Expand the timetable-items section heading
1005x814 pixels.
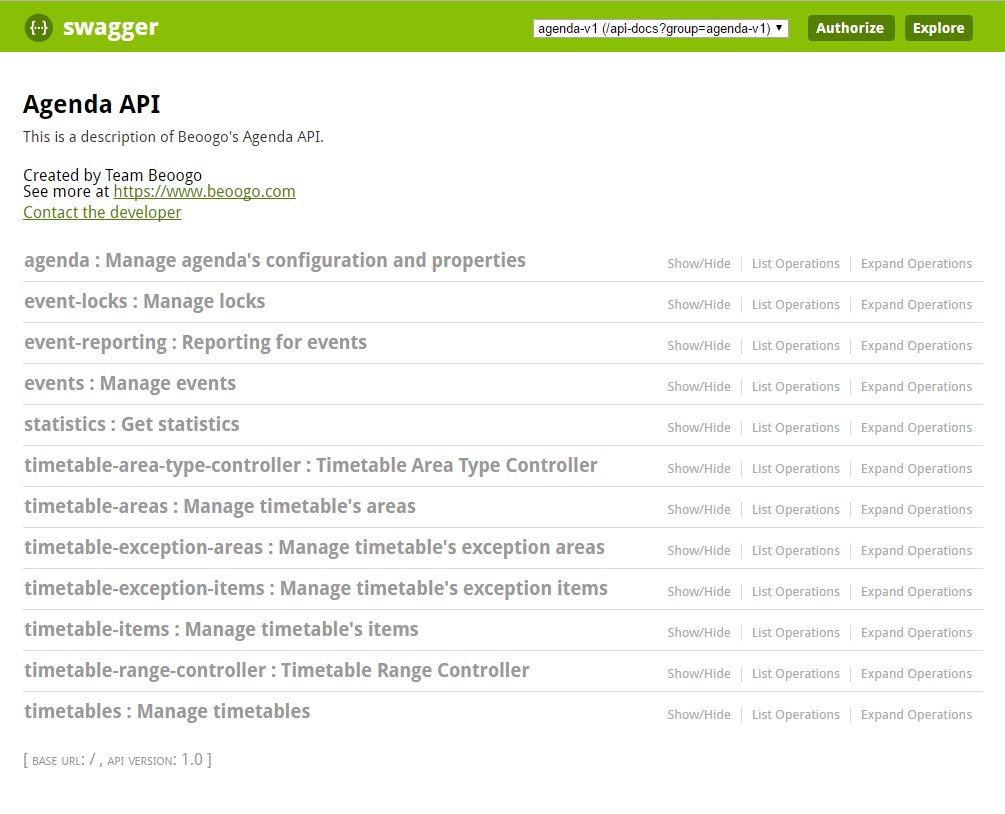click(x=221, y=629)
